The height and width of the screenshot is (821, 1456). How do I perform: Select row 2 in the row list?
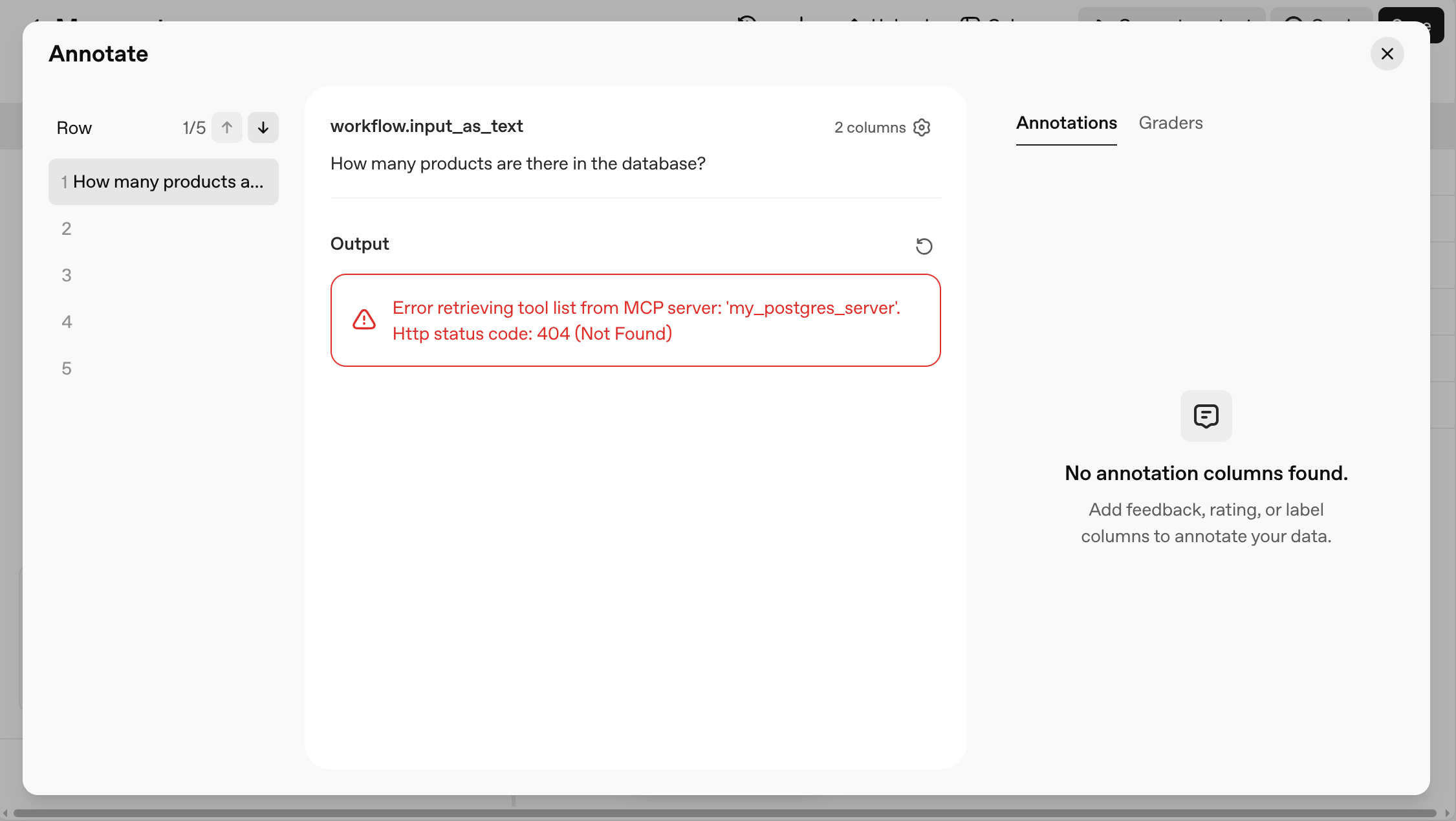(x=67, y=228)
